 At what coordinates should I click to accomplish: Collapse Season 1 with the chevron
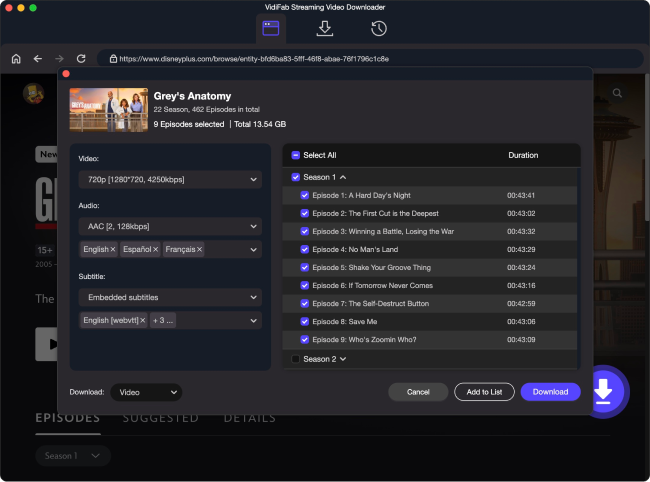pos(343,177)
